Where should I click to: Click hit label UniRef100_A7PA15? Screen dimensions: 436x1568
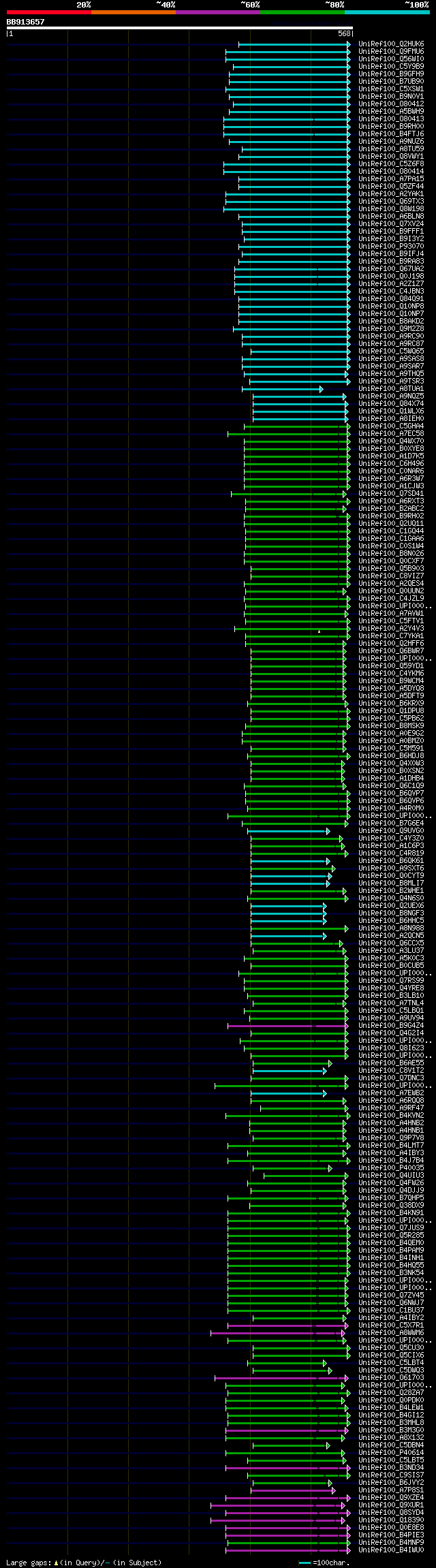(391, 179)
